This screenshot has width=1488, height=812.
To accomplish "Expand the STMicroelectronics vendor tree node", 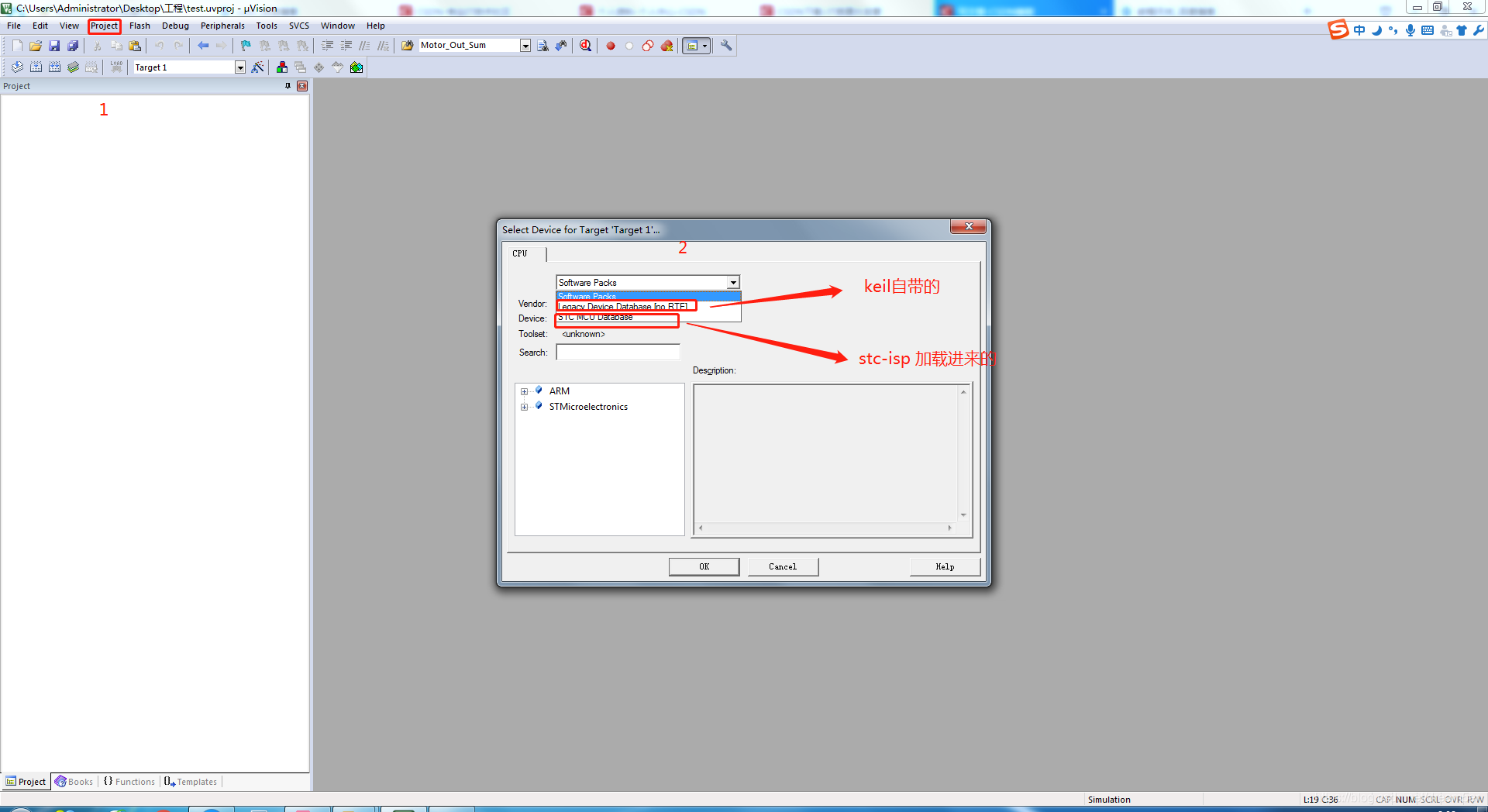I will tap(525, 407).
